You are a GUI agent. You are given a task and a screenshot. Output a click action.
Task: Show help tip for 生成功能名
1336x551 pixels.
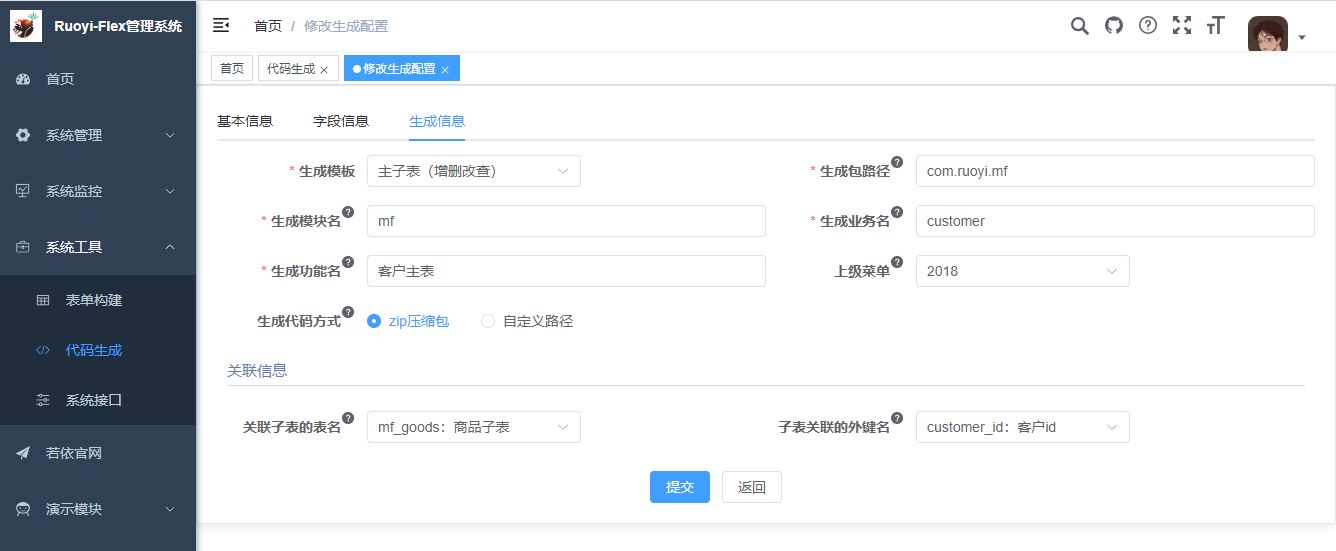[348, 262]
